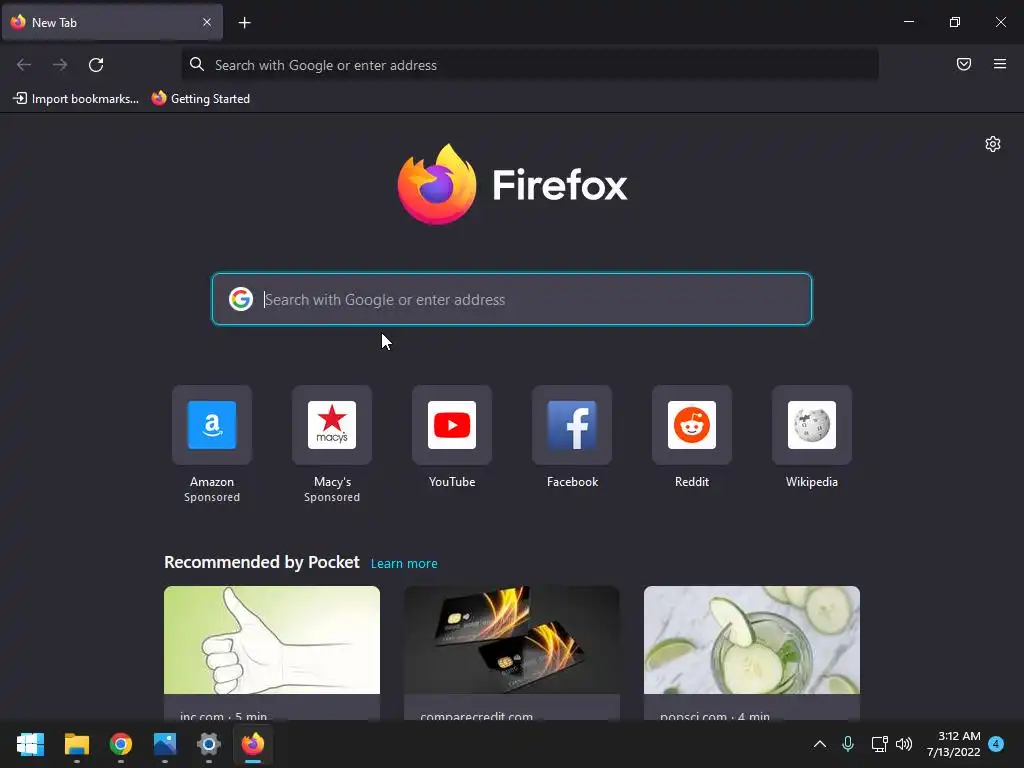Open Google Chrome from taskbar
Viewport: 1024px width, 768px height.
pos(121,744)
